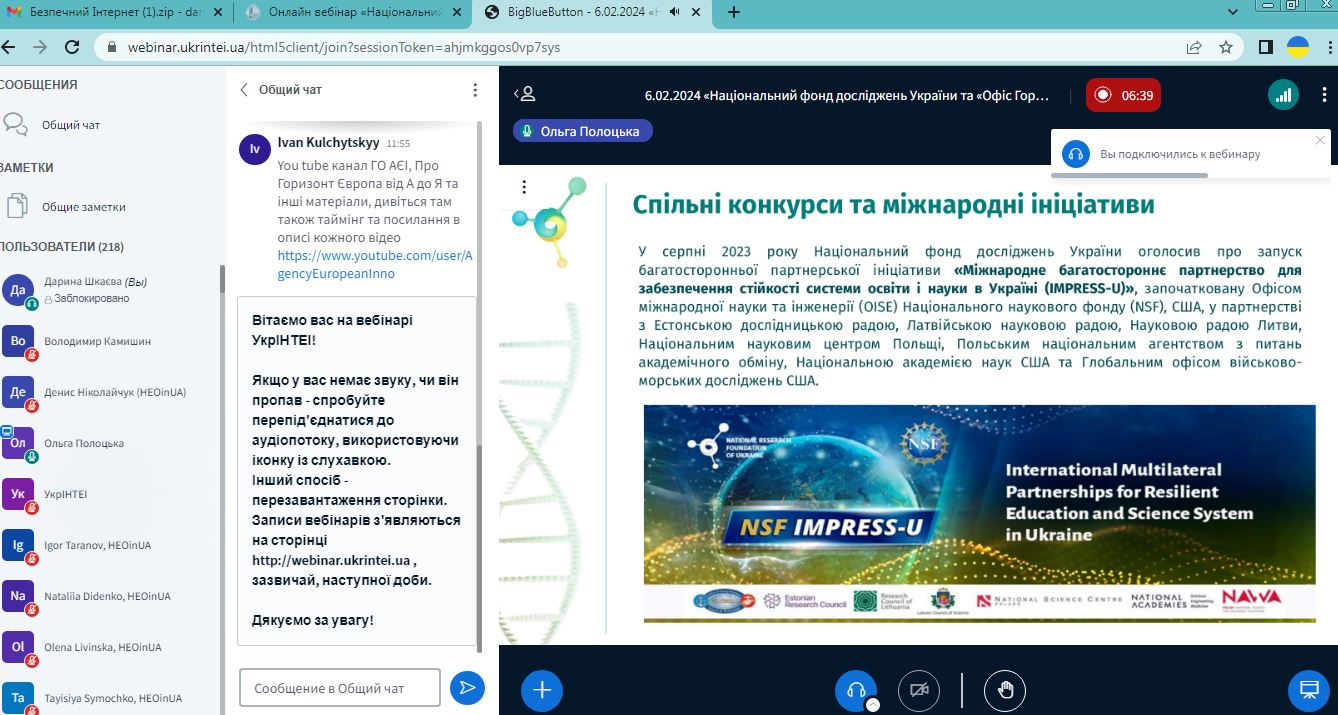Open the Actions plus button
The width and height of the screenshot is (1338, 715).
point(542,690)
